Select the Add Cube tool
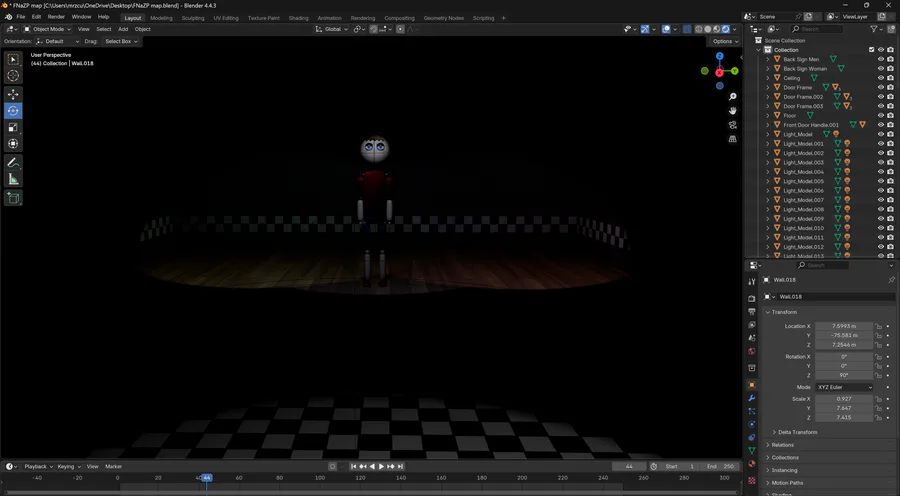The height and width of the screenshot is (496, 900). coord(13,199)
